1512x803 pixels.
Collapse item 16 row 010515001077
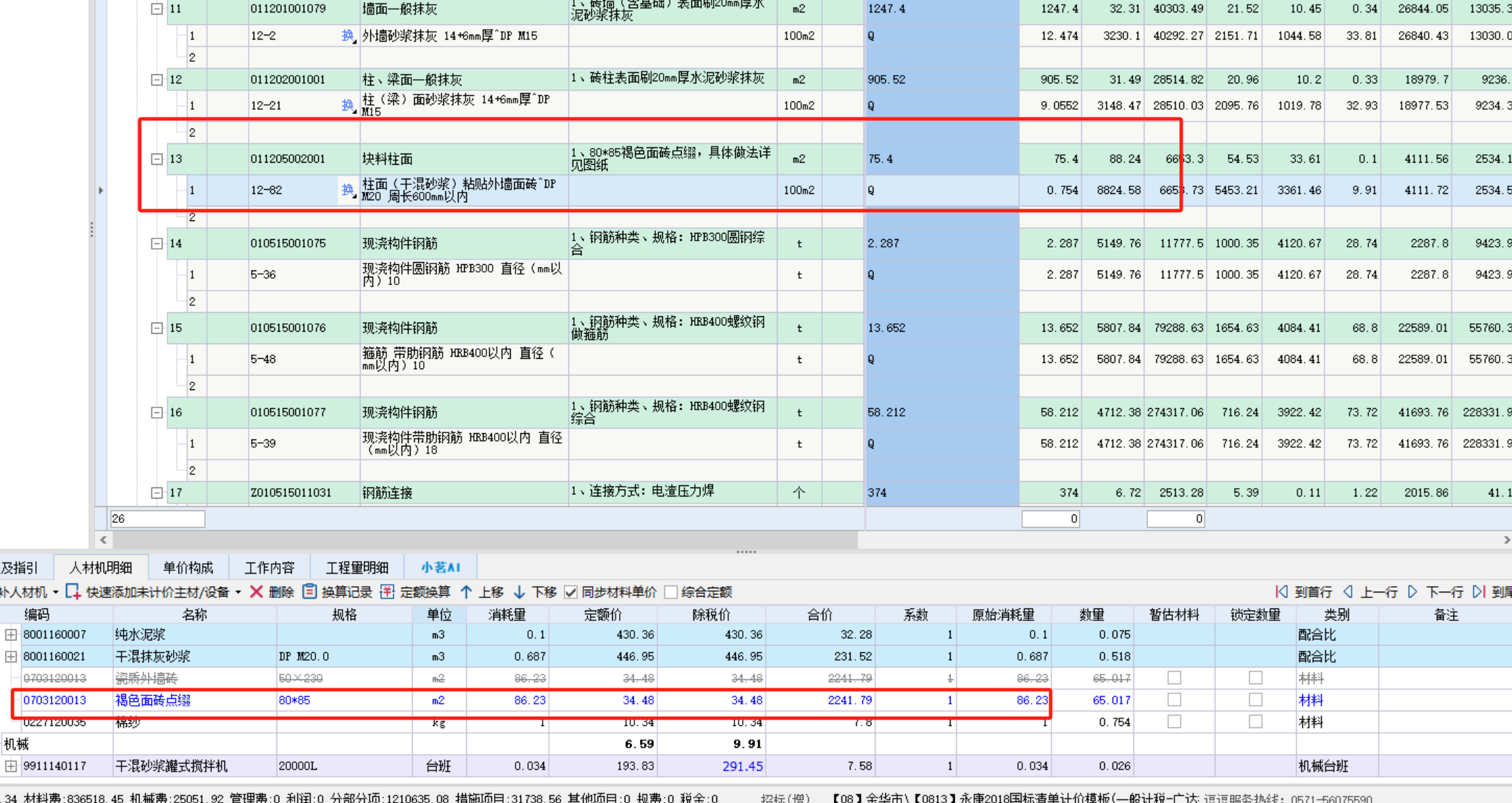(157, 413)
